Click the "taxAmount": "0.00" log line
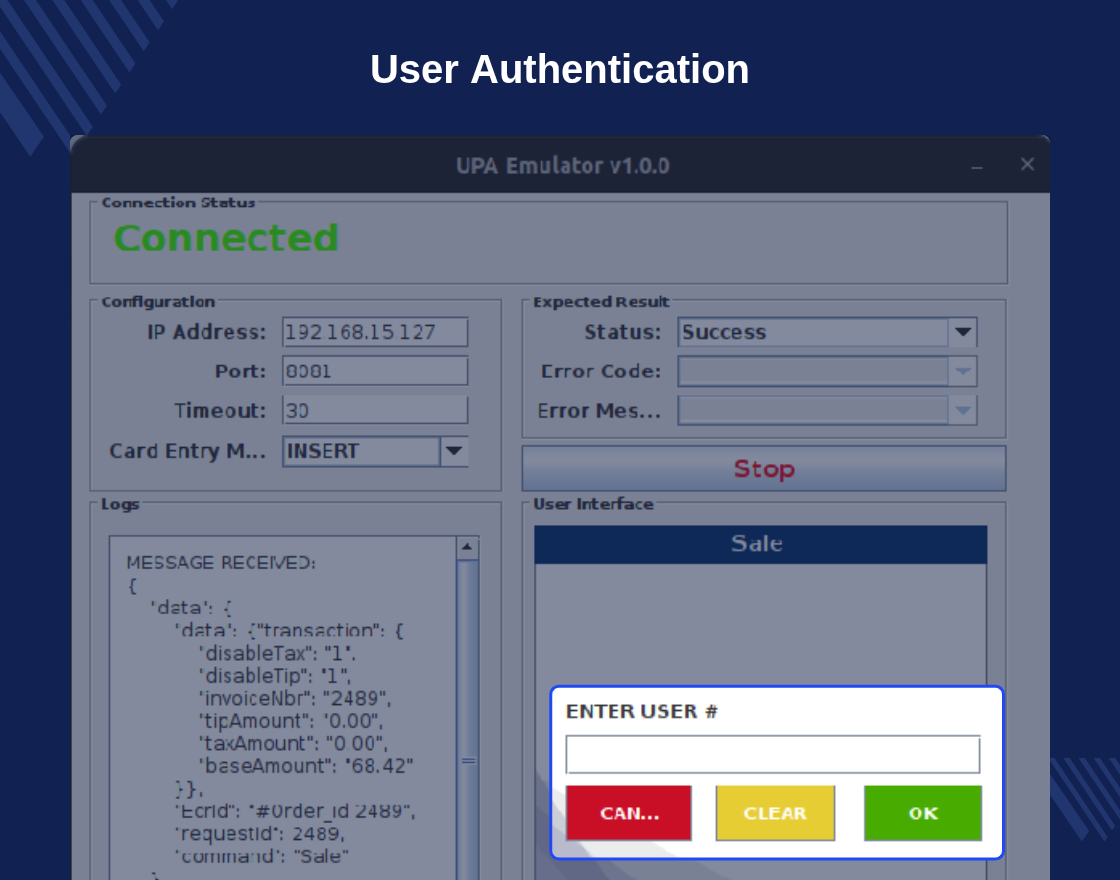The image size is (1120, 880). click(293, 744)
